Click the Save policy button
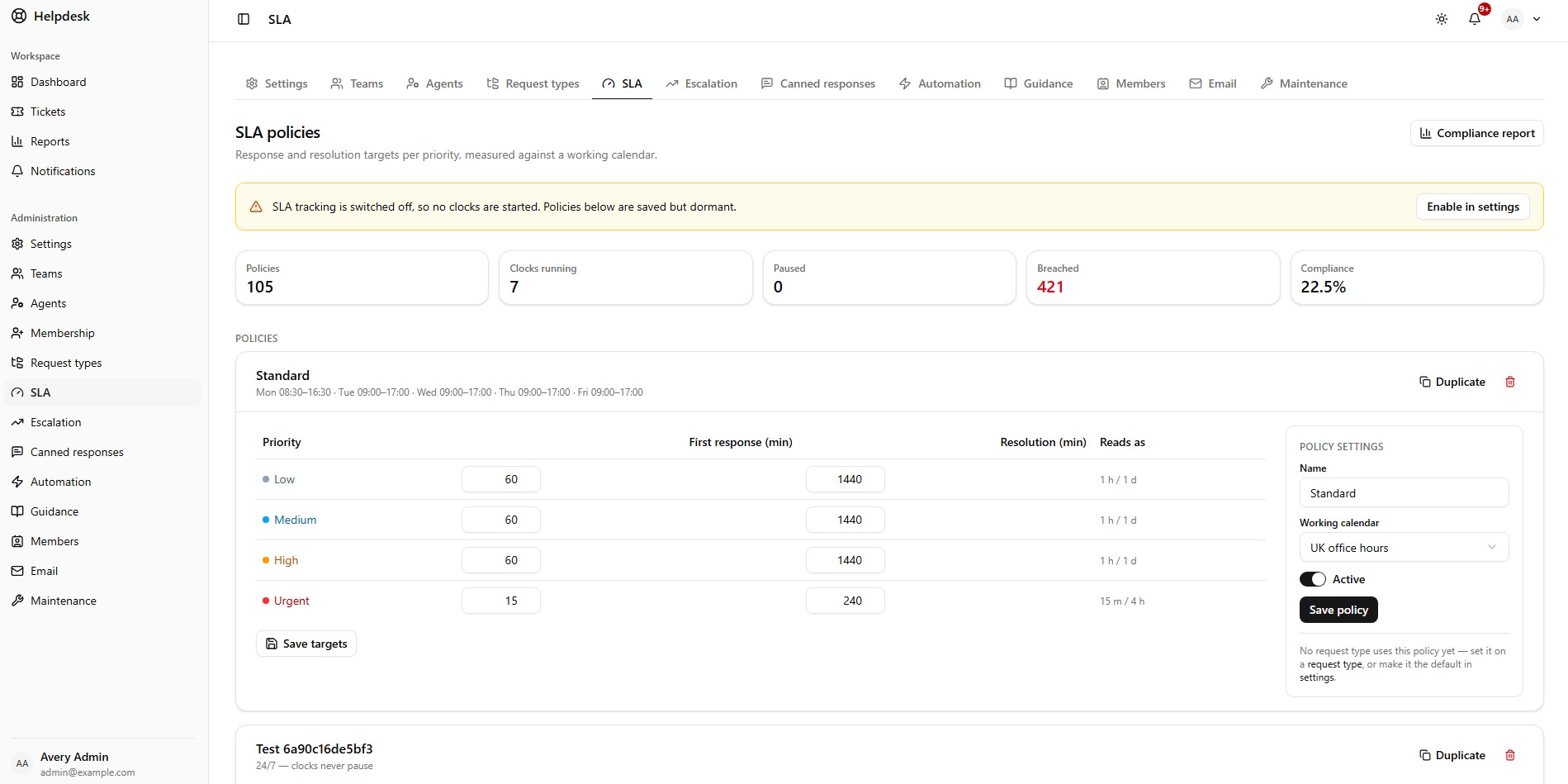1568x784 pixels. pos(1338,610)
